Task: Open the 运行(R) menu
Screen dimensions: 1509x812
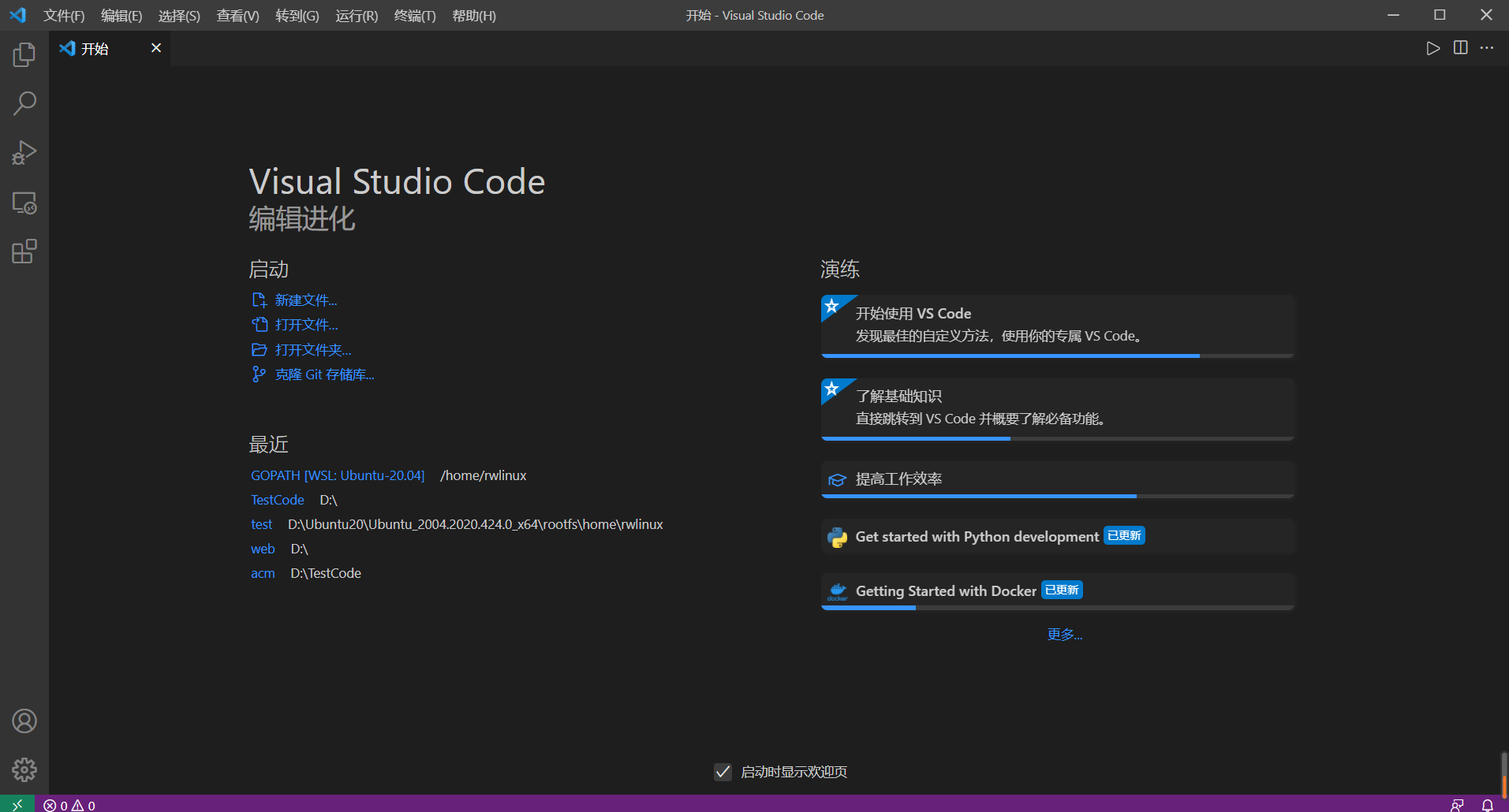Action: [x=357, y=16]
